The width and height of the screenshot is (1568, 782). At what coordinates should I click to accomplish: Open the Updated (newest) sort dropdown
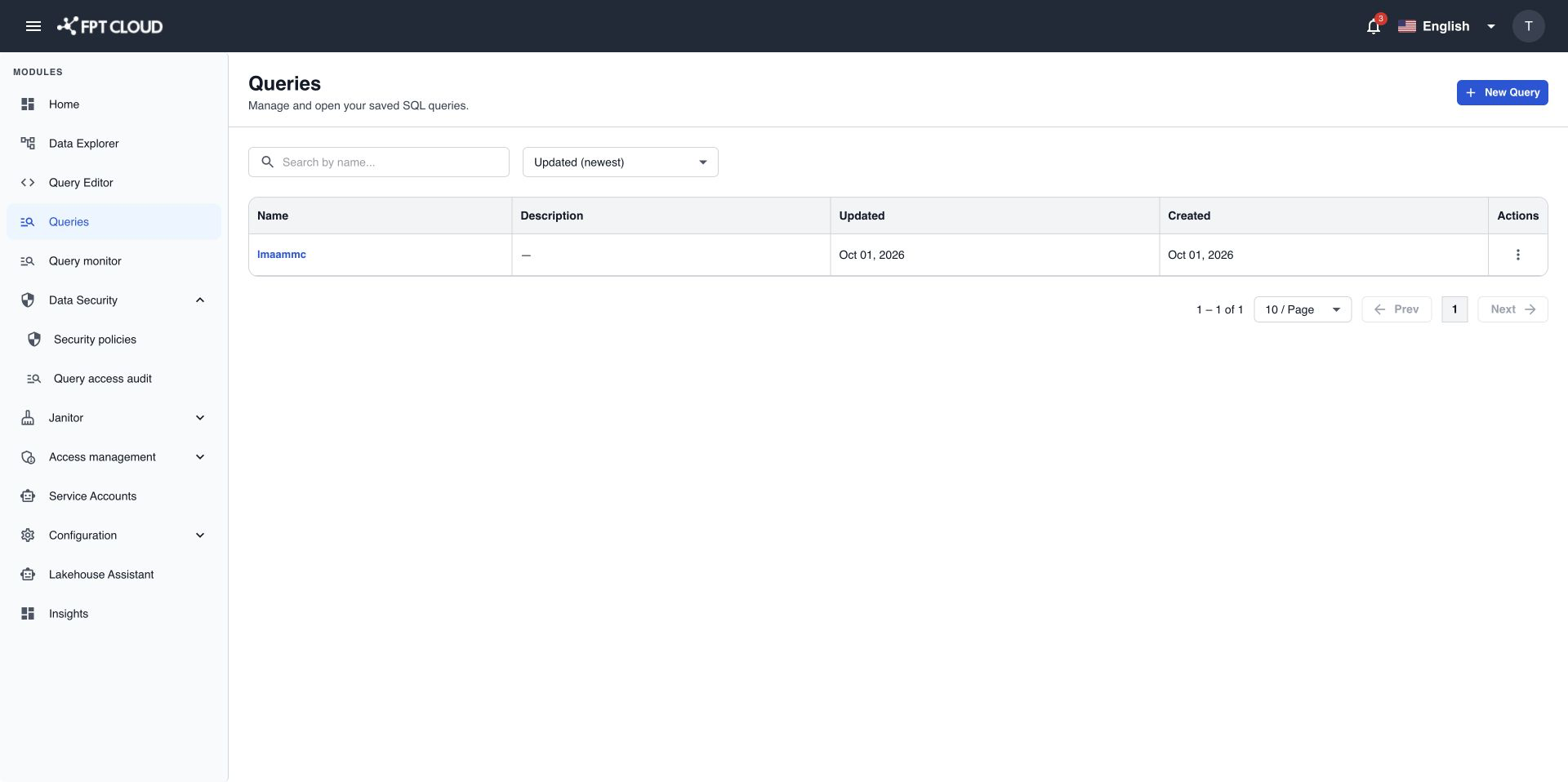(620, 162)
